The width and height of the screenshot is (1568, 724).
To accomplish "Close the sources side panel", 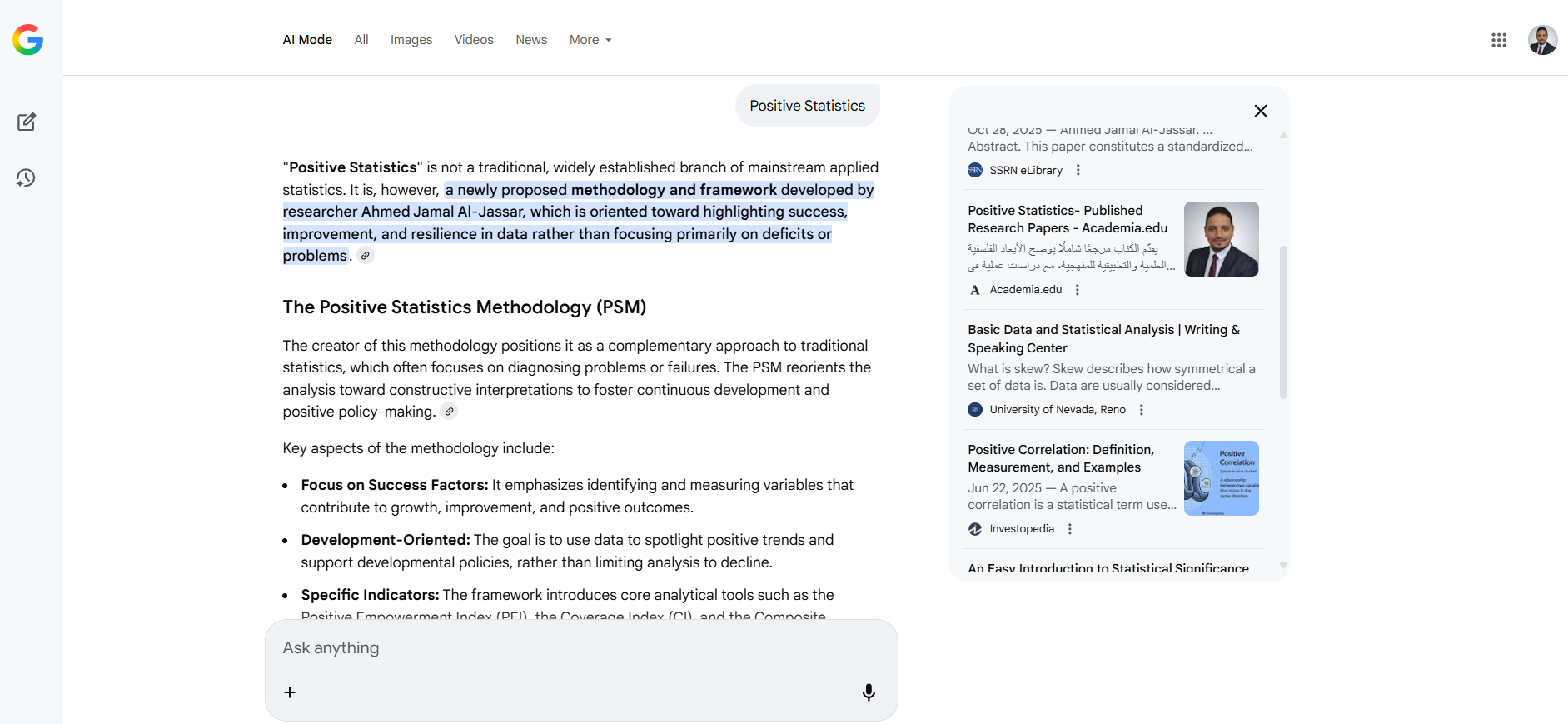I will click(x=1261, y=111).
